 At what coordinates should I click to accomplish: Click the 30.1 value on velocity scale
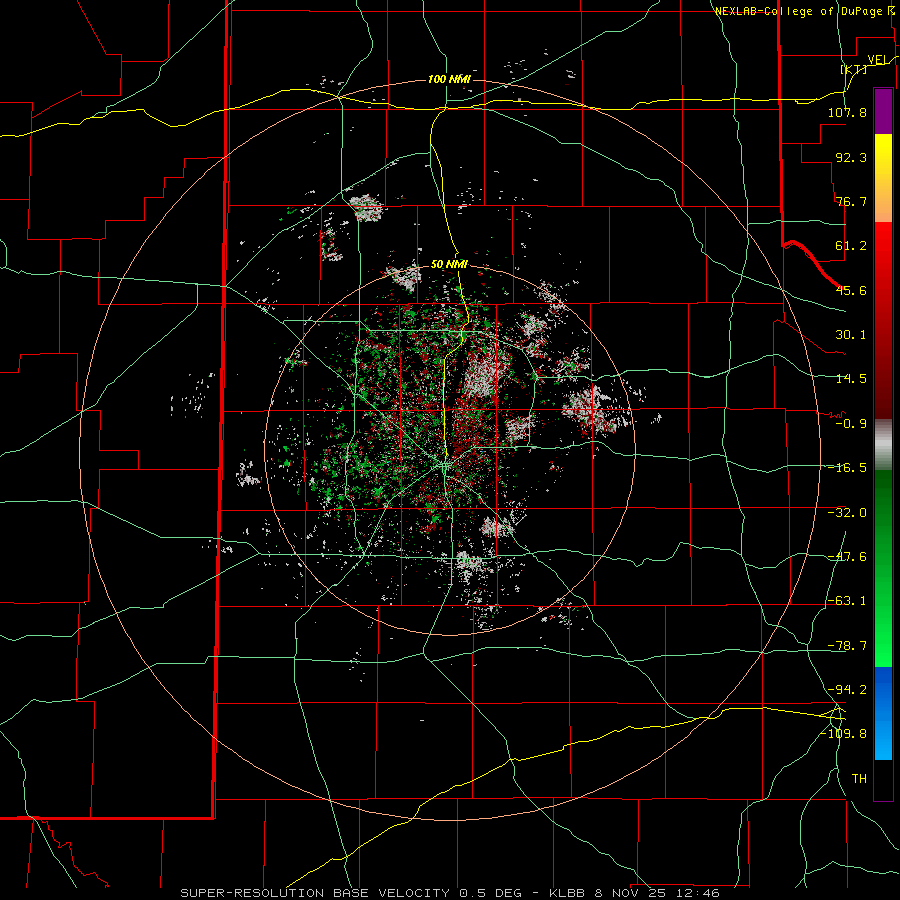[x=851, y=335]
